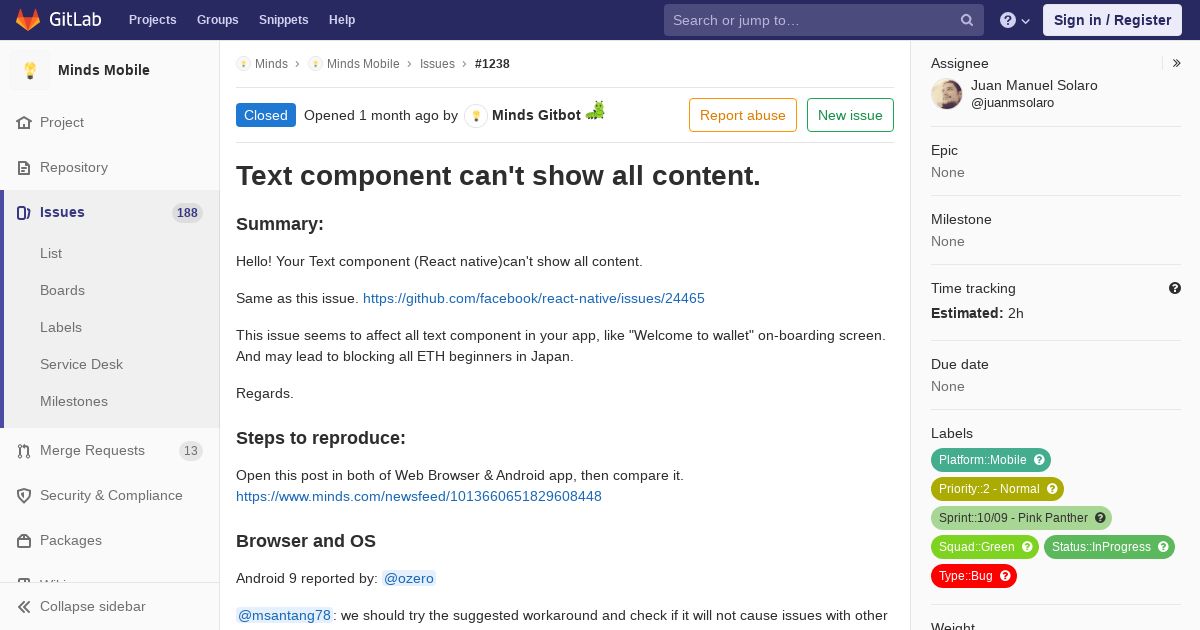The height and width of the screenshot is (630, 1200).
Task: Click the Minds Mobile icon in the breadcrumb
Action: [315, 64]
